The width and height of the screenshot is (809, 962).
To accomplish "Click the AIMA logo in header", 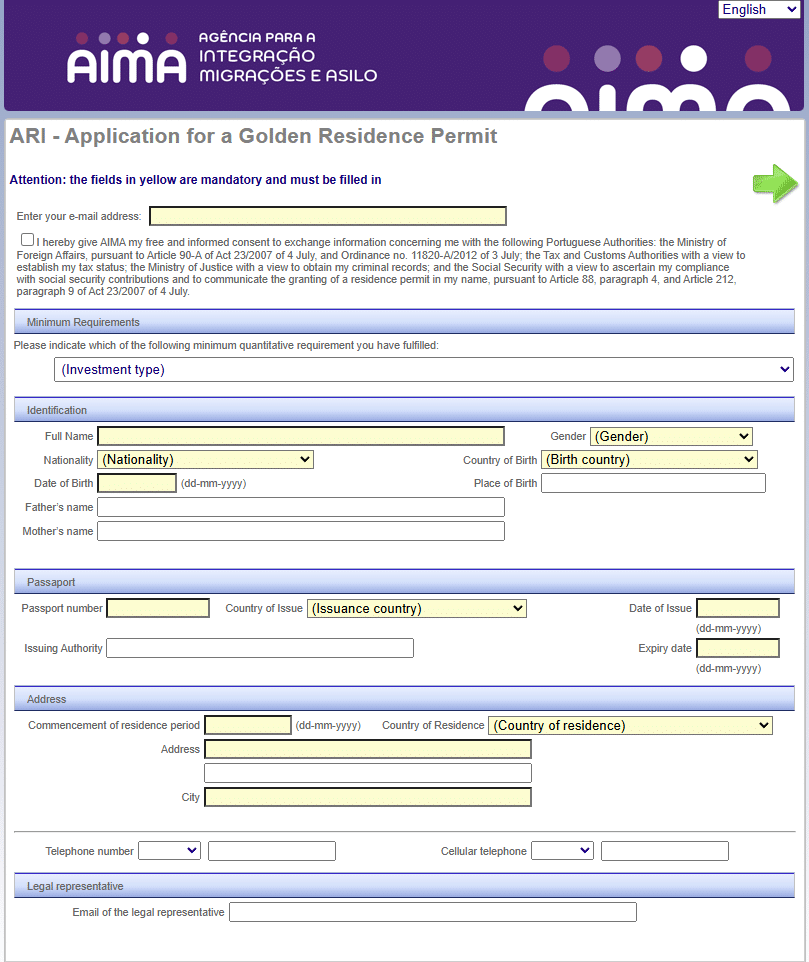I will [221, 57].
